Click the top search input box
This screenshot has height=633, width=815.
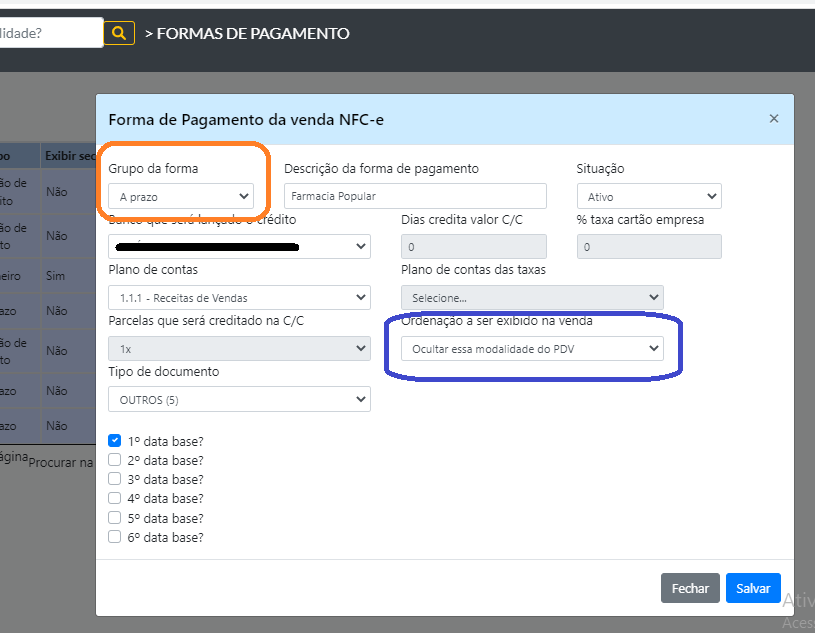pyautogui.click(x=50, y=33)
